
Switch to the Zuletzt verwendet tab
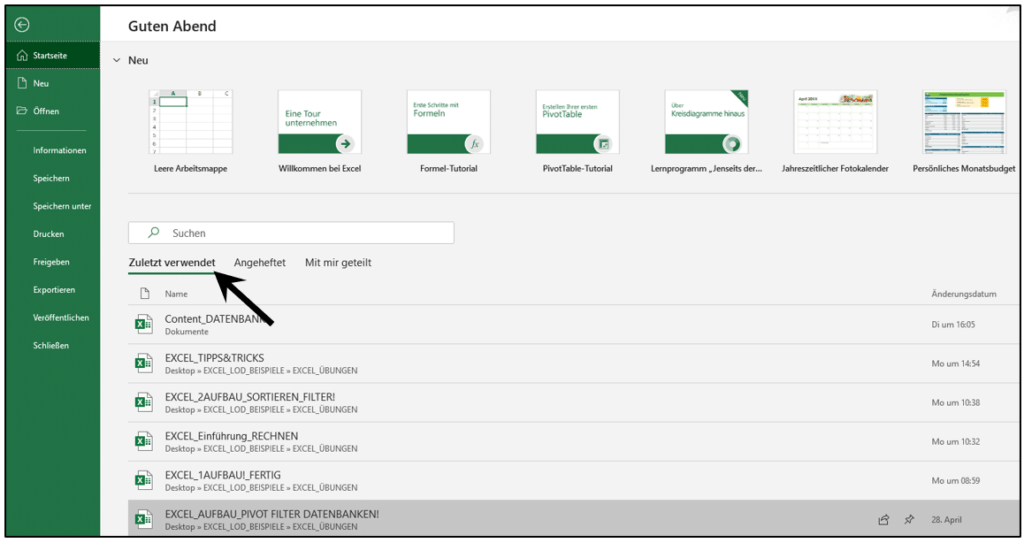pos(172,263)
